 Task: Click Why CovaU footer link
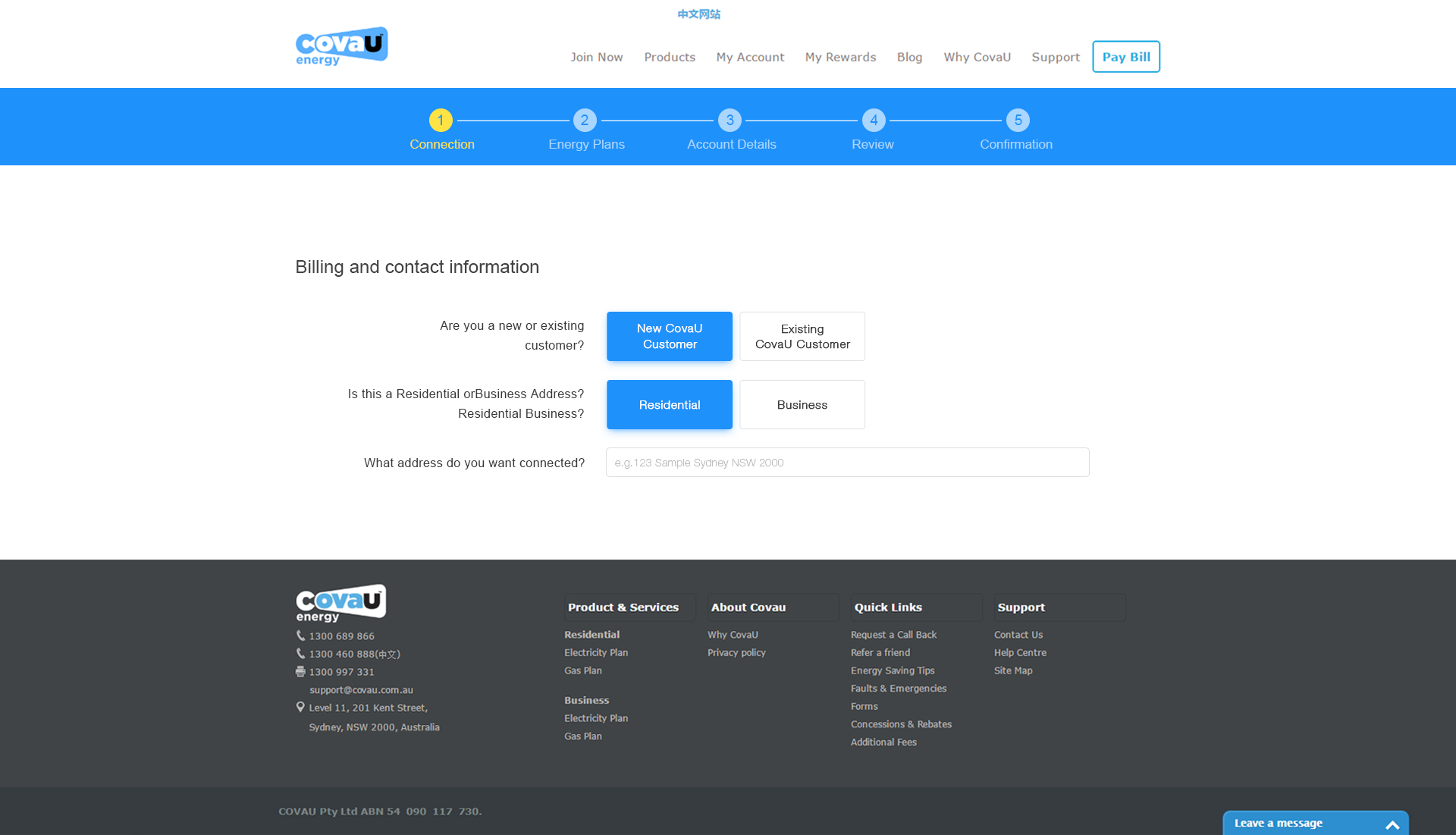tap(733, 635)
